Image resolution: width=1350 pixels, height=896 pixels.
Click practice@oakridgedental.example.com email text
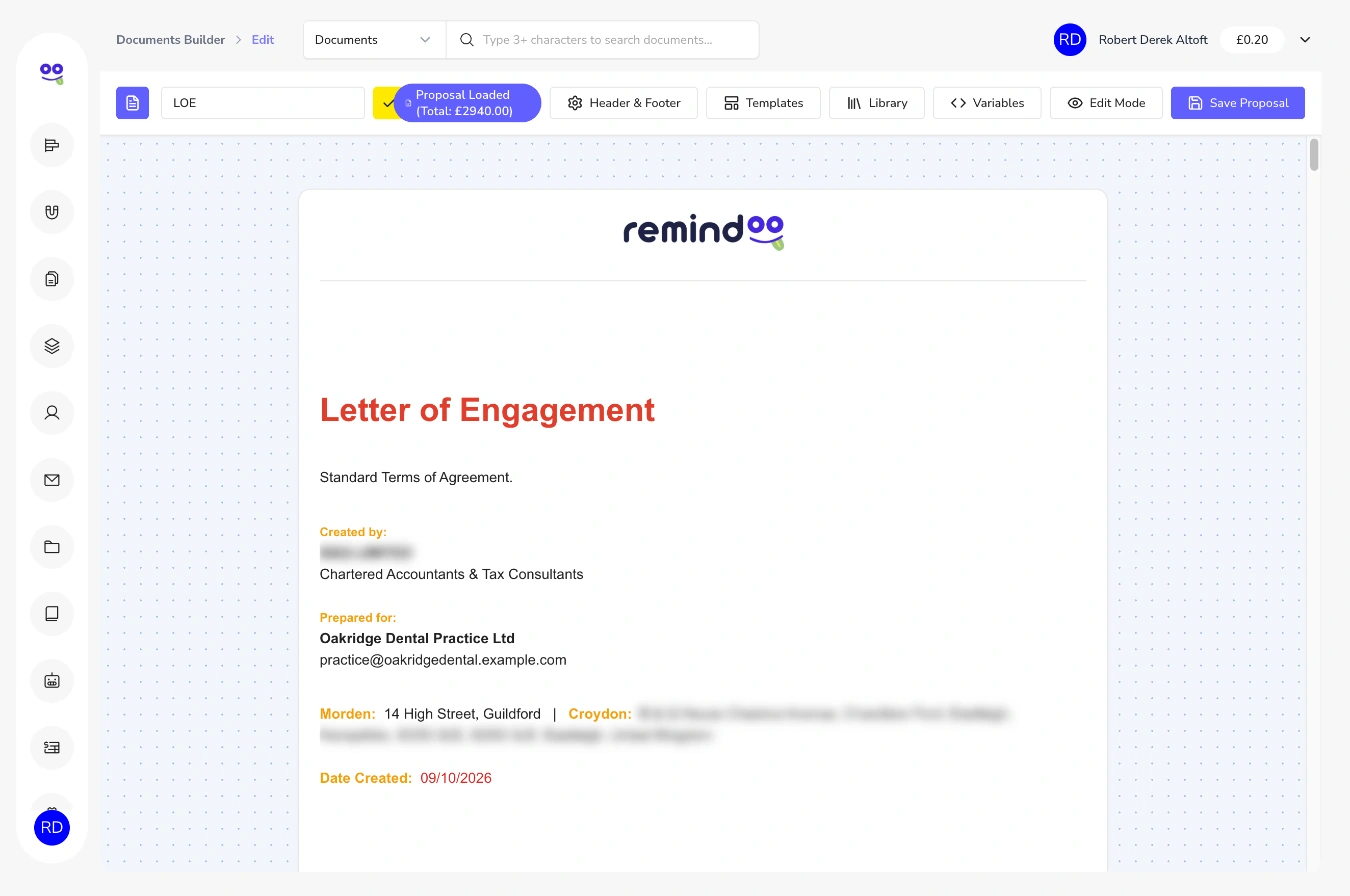[x=443, y=660]
